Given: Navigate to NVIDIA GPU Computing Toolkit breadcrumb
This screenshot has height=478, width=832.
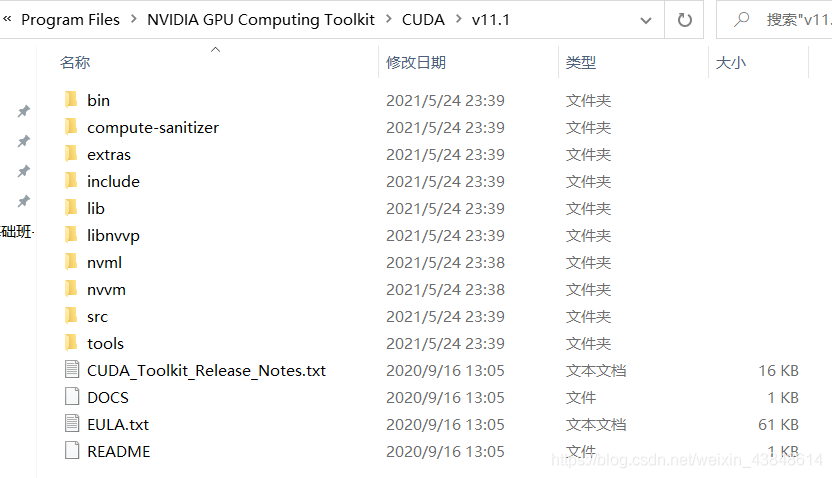Looking at the screenshot, I should coord(261,19).
